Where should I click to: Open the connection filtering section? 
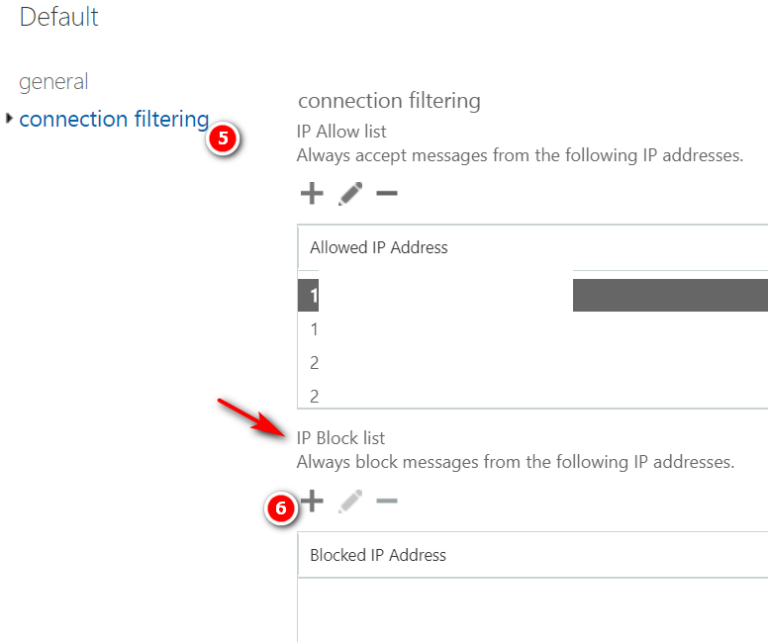114,119
